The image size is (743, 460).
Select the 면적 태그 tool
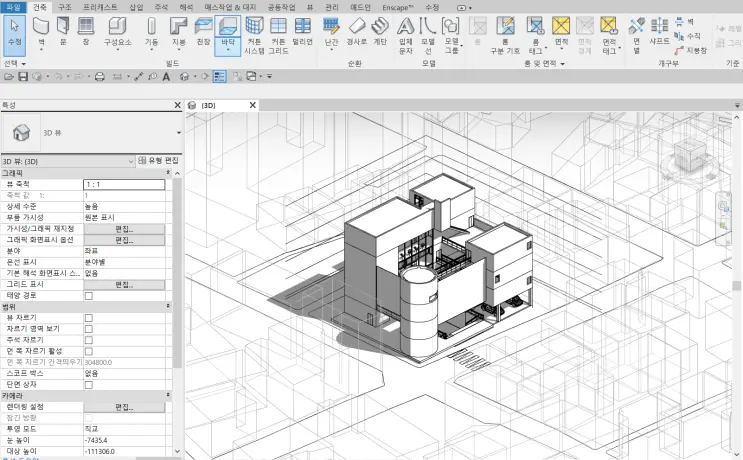tap(609, 36)
